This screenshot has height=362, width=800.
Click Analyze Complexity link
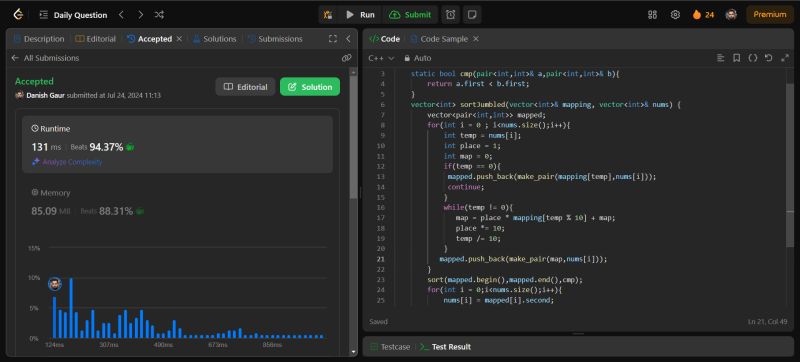tap(67, 162)
